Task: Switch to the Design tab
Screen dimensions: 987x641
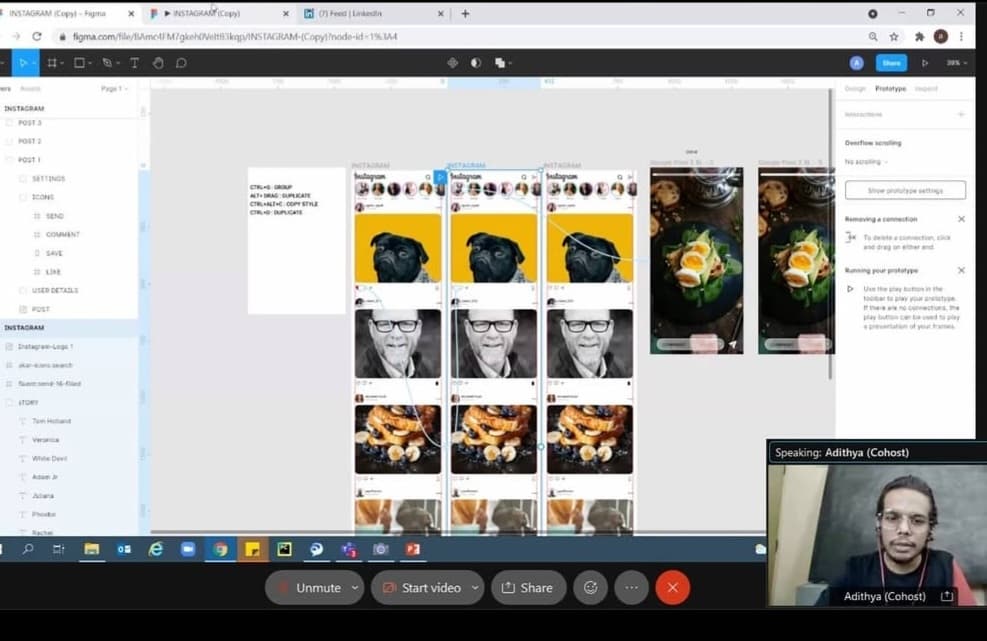Action: pos(855,89)
